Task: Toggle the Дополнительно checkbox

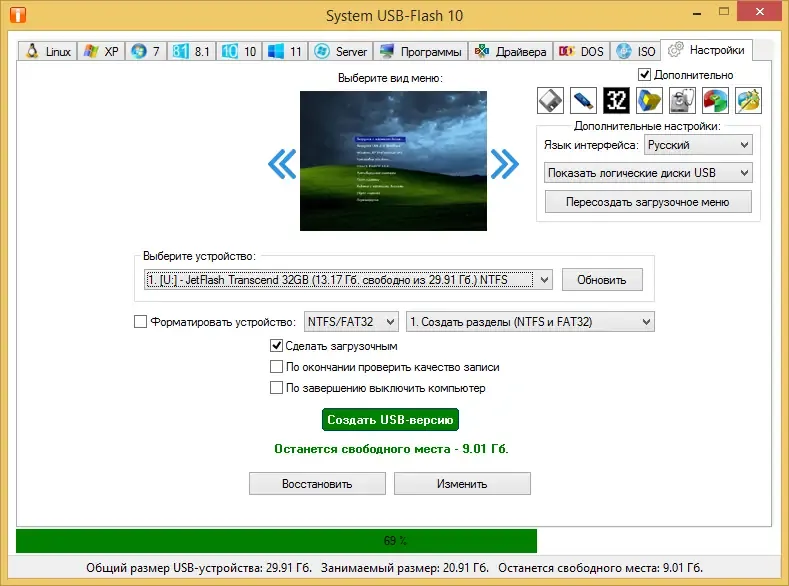Action: [645, 75]
